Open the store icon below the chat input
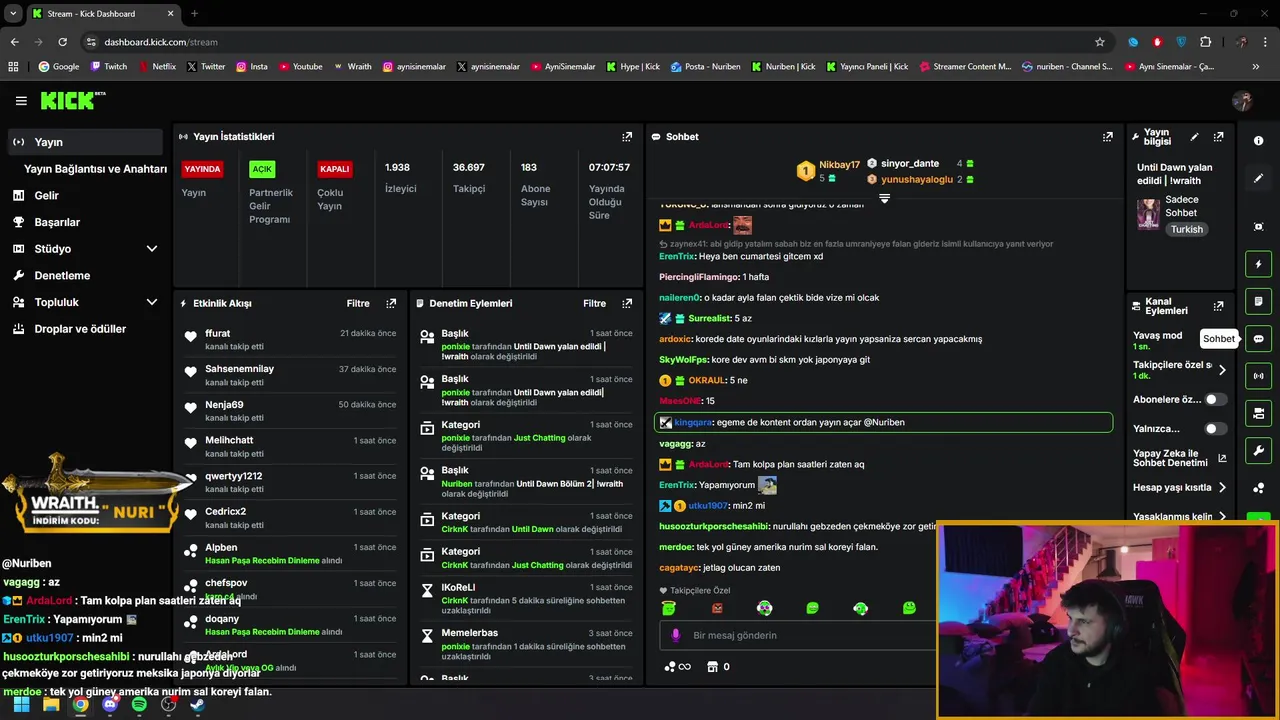Image resolution: width=1280 pixels, height=720 pixels. click(712, 667)
